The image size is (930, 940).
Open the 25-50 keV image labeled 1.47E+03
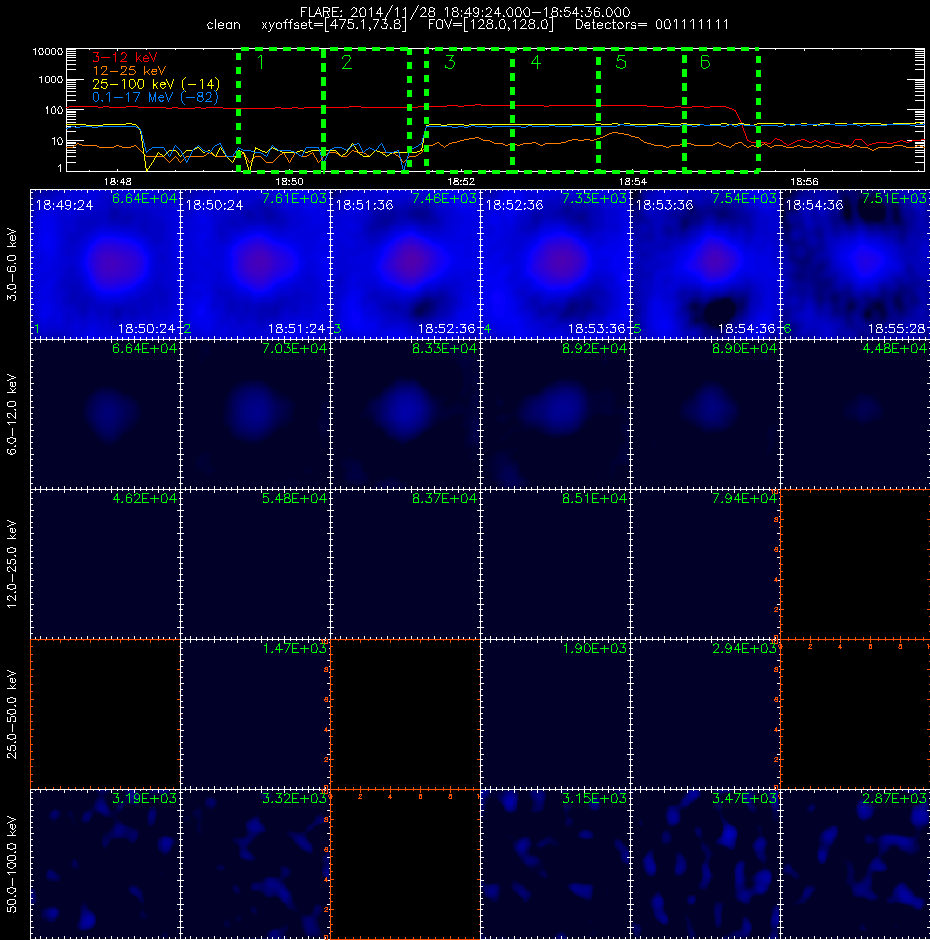[255, 714]
